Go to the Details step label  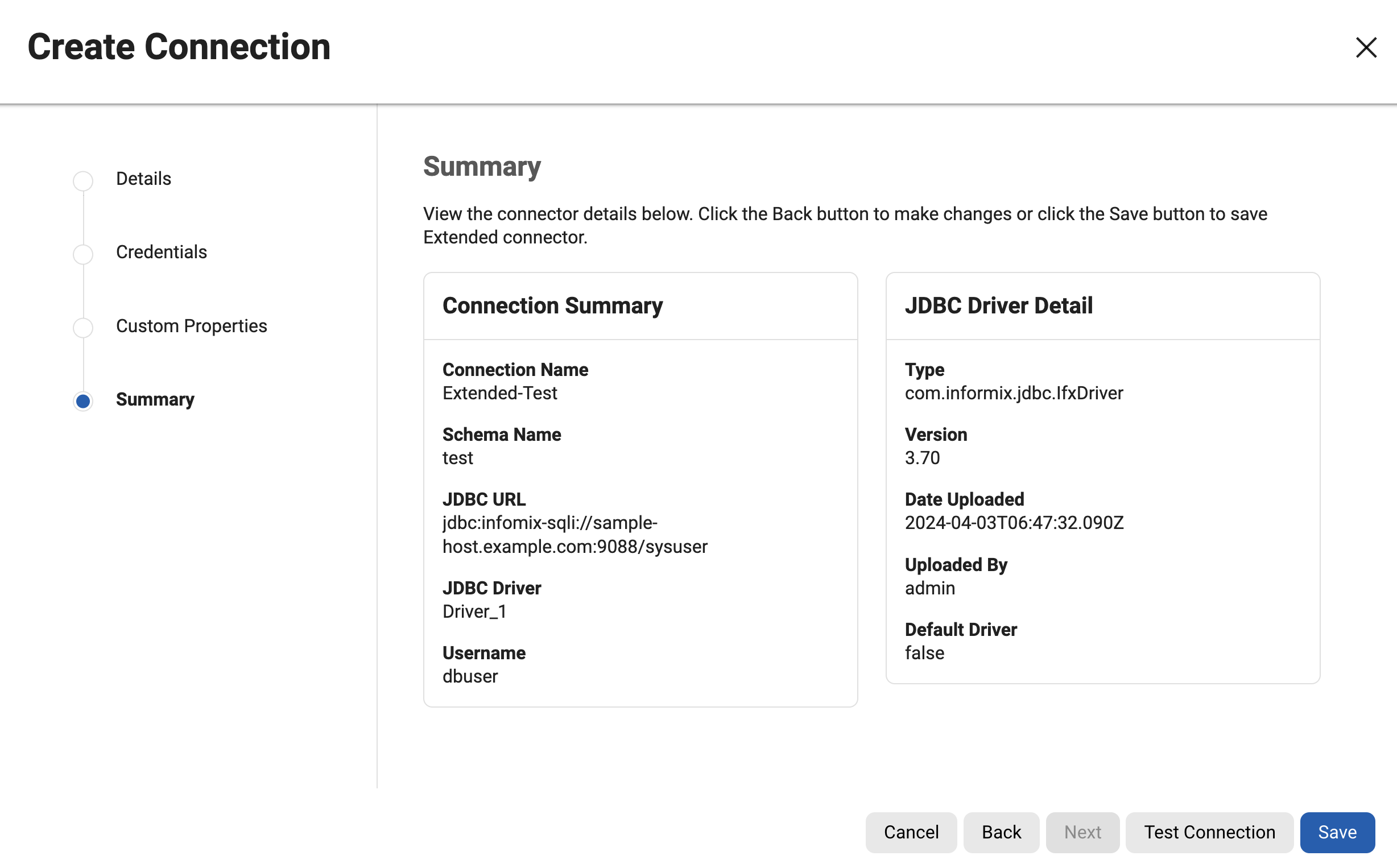(x=143, y=179)
